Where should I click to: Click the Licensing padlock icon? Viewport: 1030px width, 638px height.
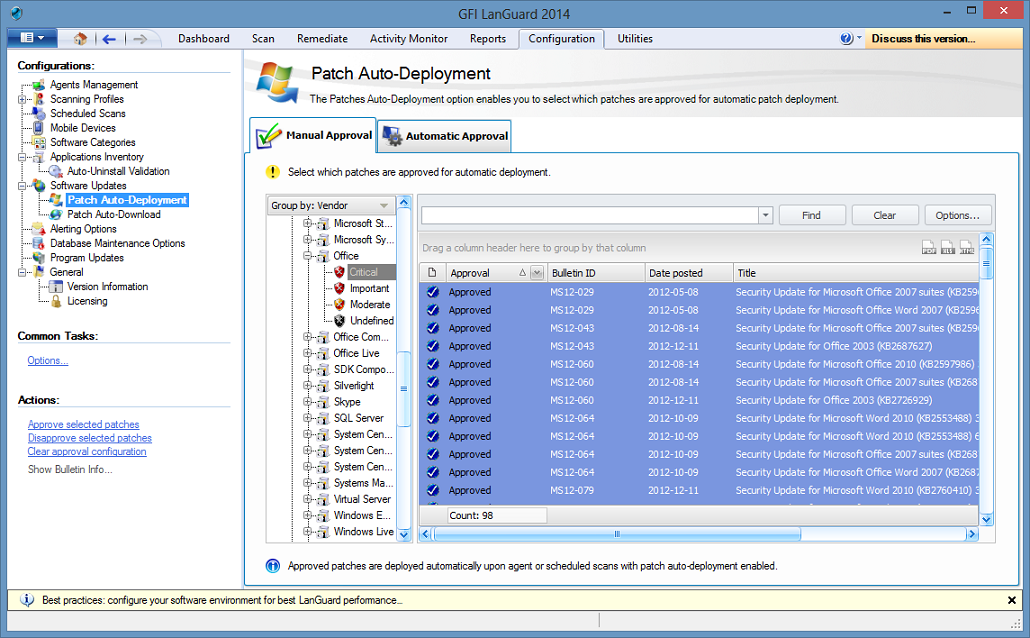(56, 302)
